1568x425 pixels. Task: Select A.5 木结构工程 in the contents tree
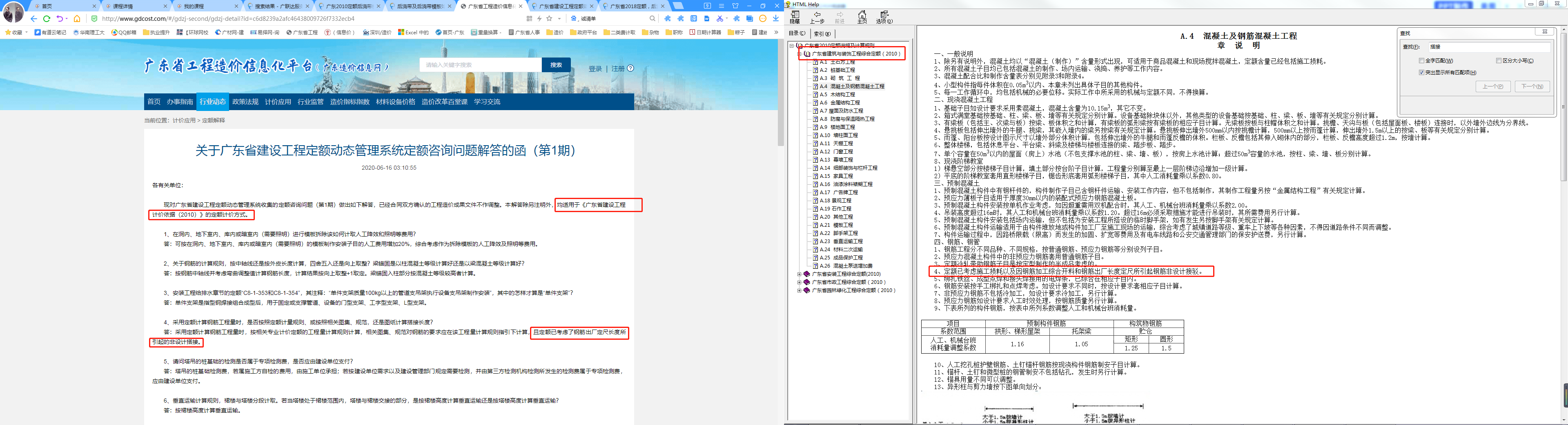click(x=837, y=94)
